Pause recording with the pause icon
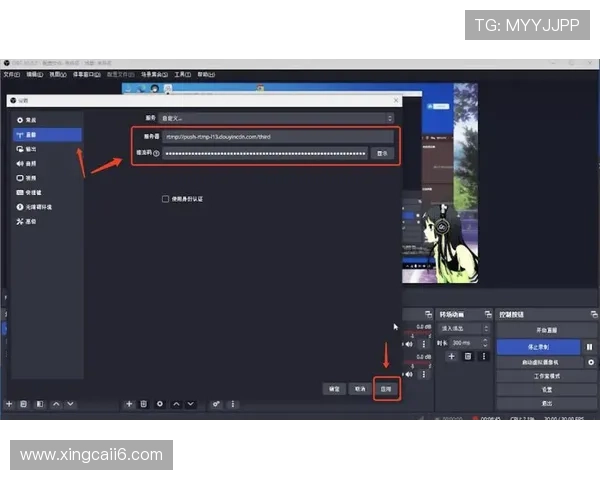This screenshot has width=600, height=480. click(x=589, y=346)
